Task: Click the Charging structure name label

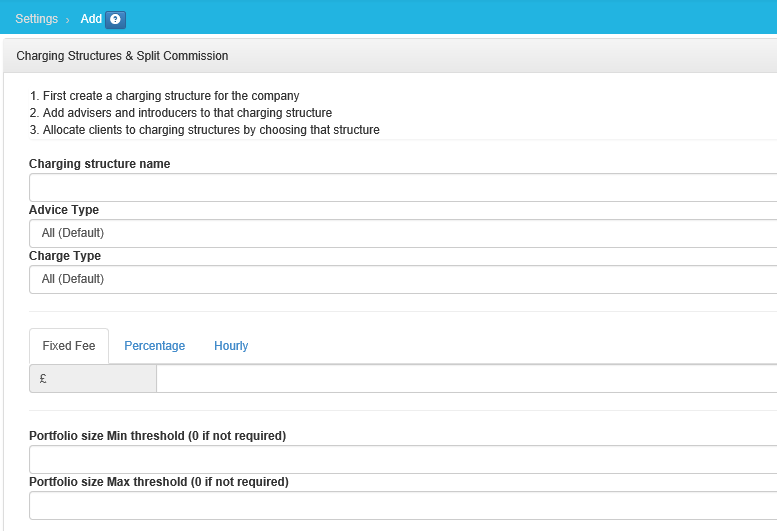Action: [x=99, y=164]
